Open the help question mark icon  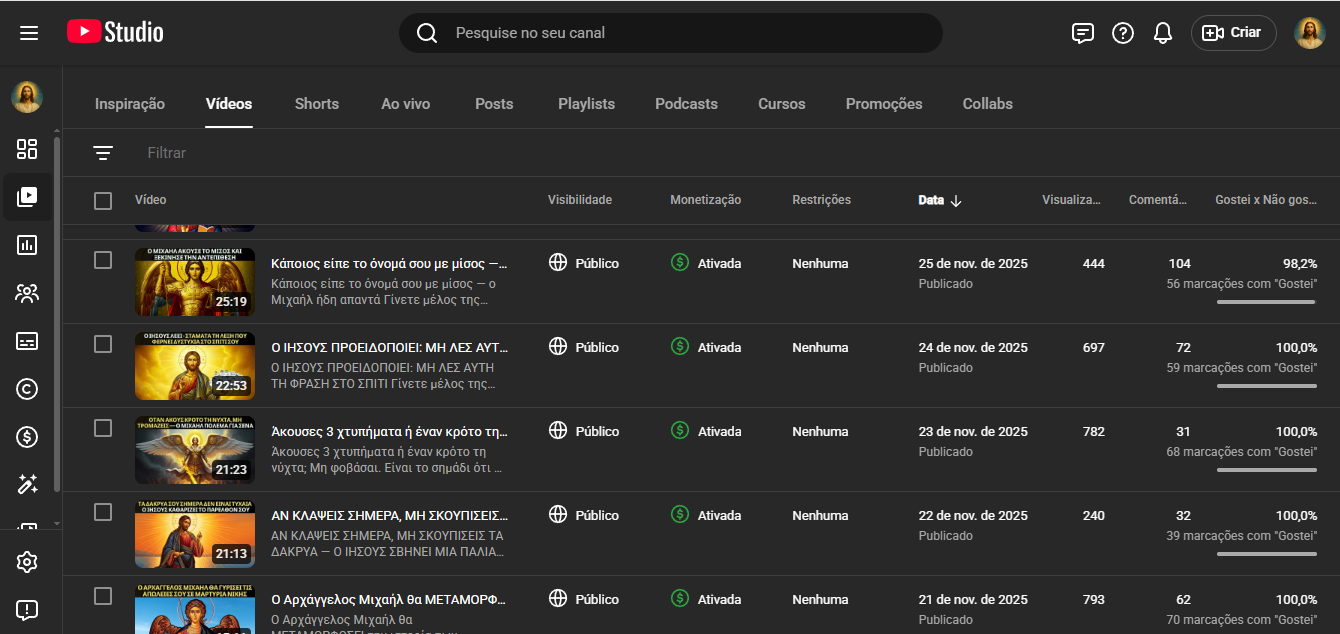[1123, 33]
